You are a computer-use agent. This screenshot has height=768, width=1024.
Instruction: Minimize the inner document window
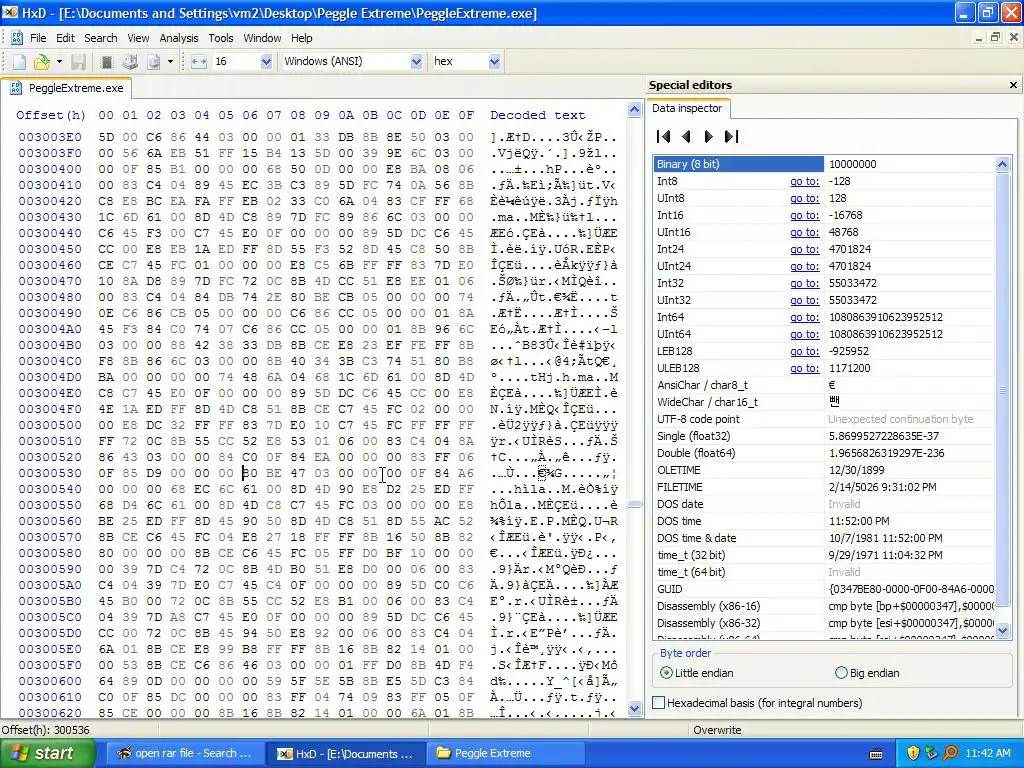978,37
